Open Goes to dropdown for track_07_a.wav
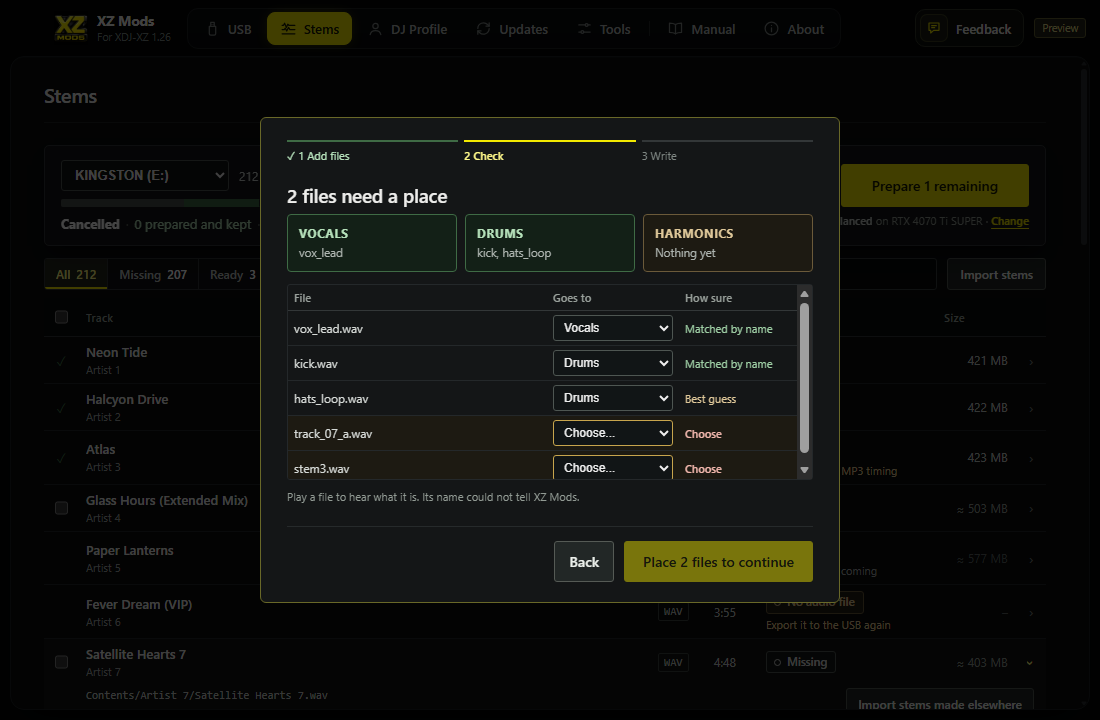The height and width of the screenshot is (720, 1100). click(612, 433)
